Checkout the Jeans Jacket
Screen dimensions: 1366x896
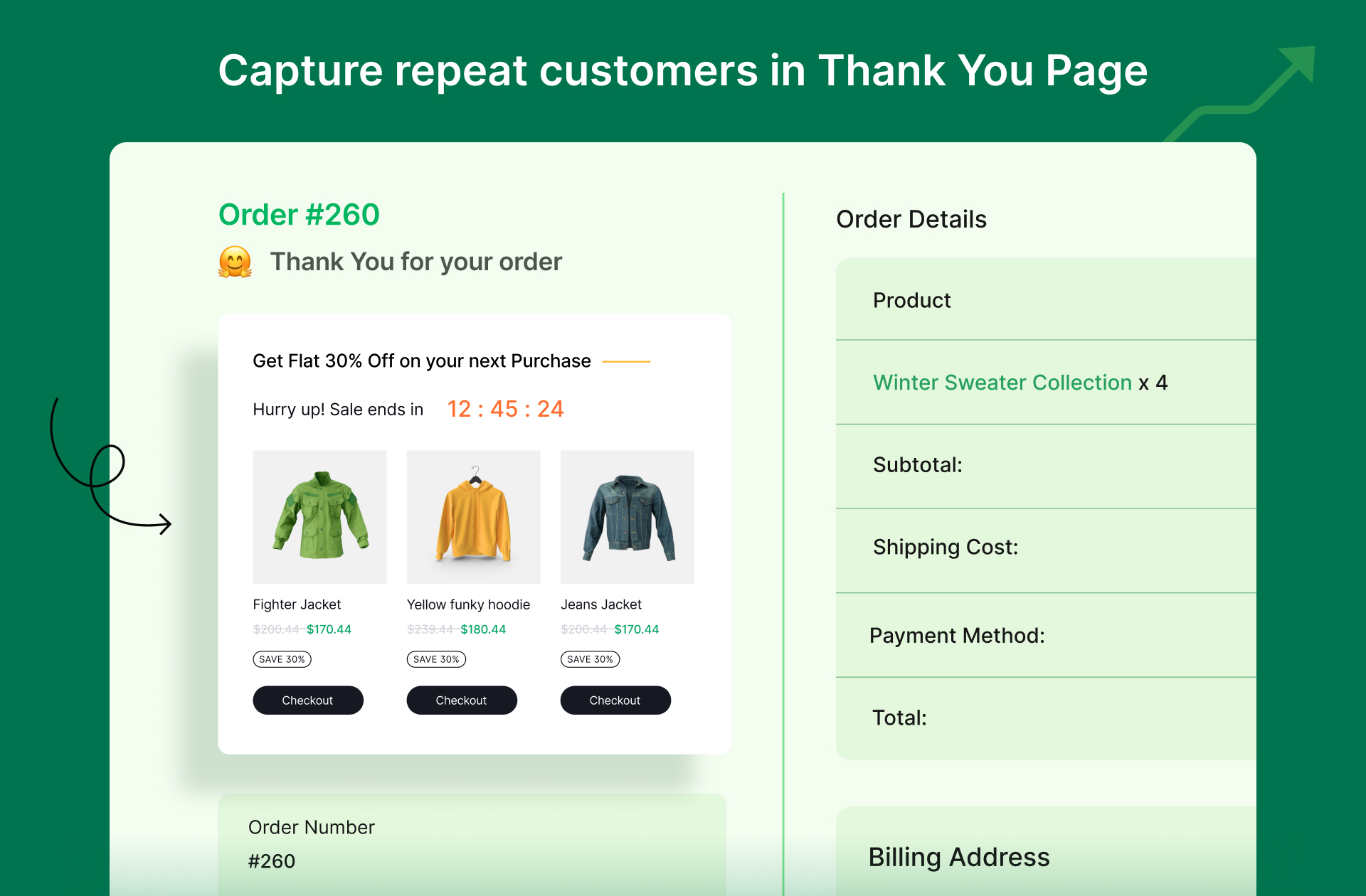point(615,700)
